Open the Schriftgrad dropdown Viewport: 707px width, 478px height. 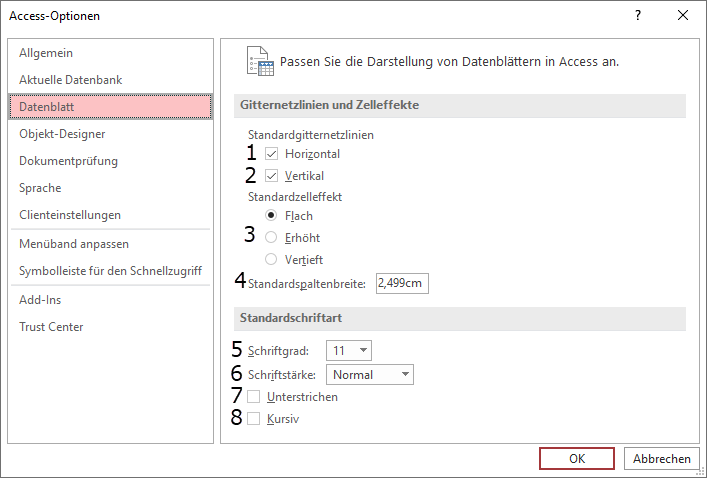[x=349, y=350]
